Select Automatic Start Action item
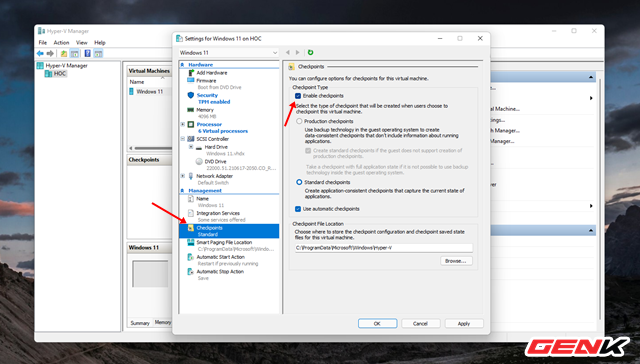The height and width of the screenshot is (364, 640). click(x=222, y=260)
